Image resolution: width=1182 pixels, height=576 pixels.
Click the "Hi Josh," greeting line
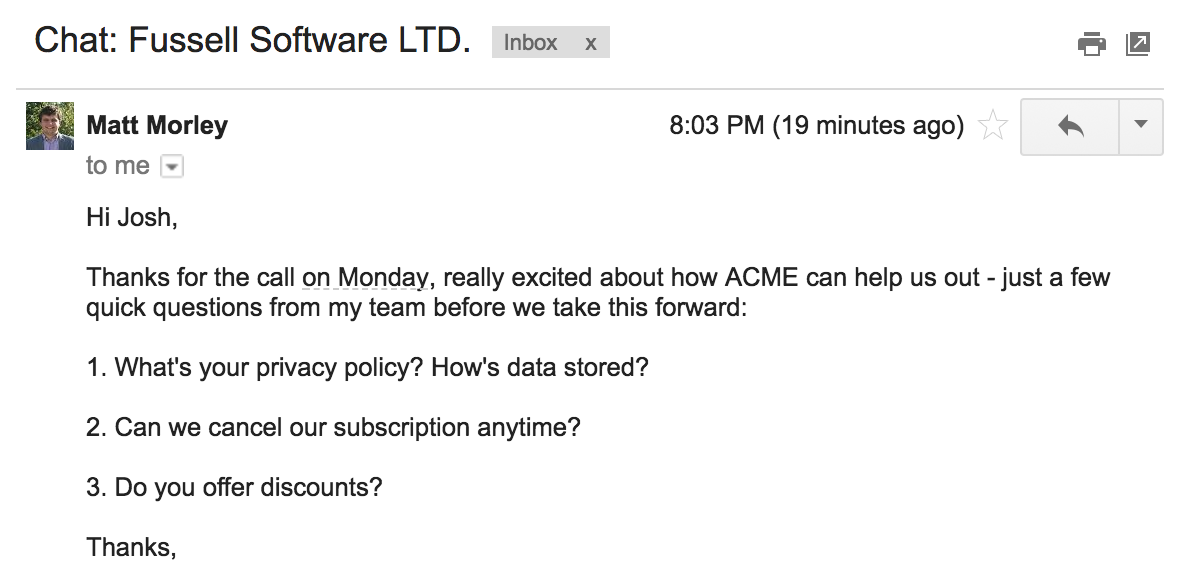tap(132, 217)
